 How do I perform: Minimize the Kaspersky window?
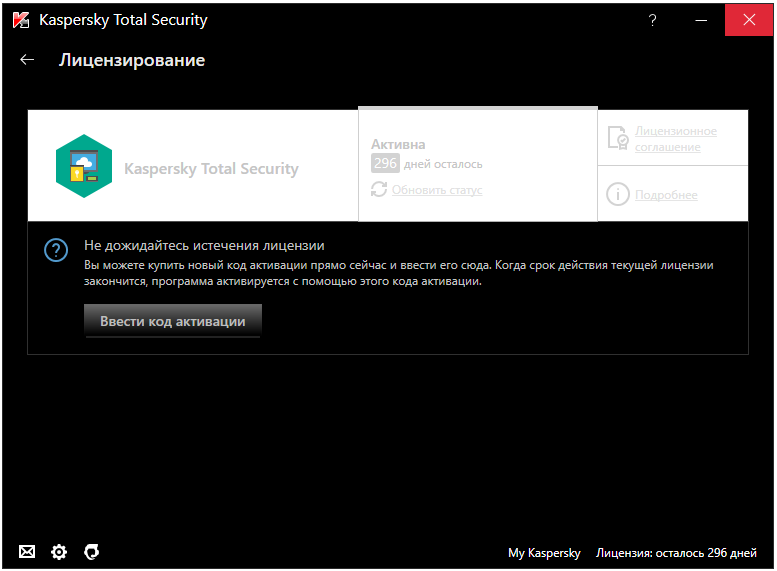point(701,20)
